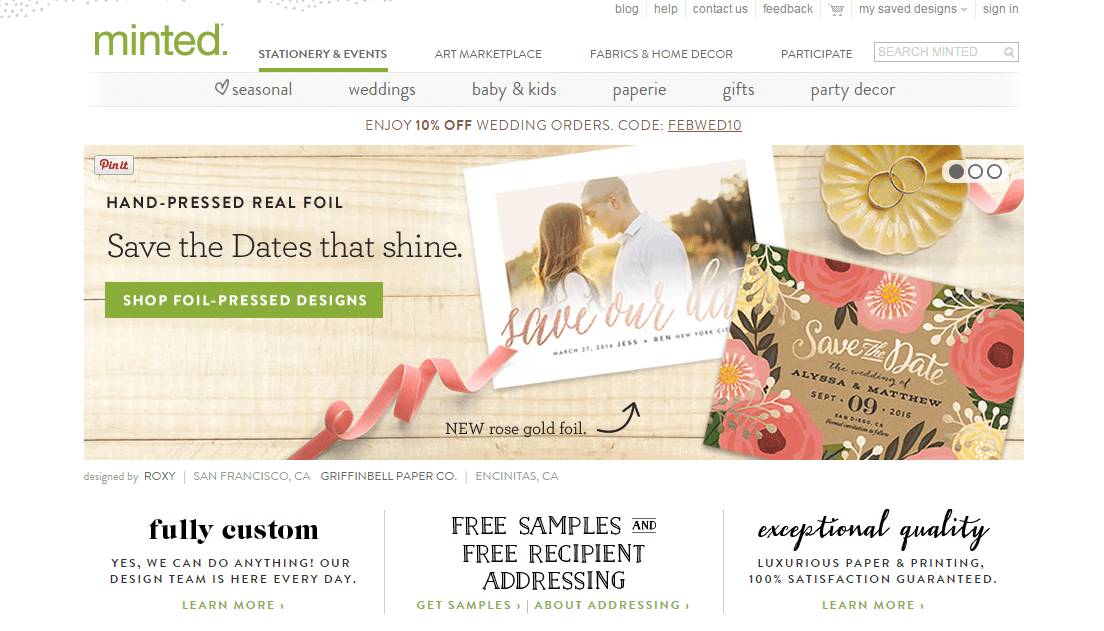
Task: Click Shop Foil-Pressed Designs button
Action: pos(244,300)
